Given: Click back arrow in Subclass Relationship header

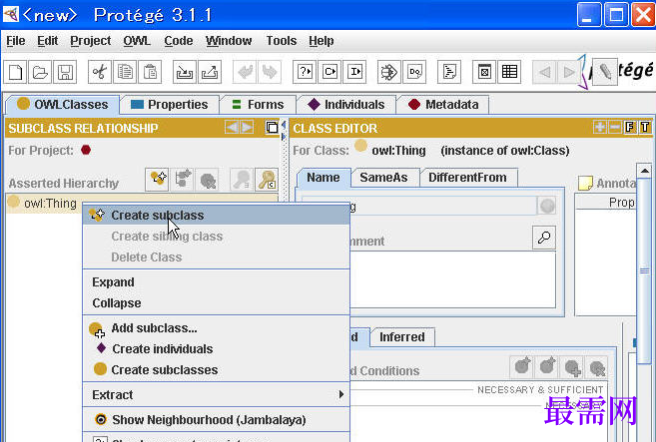Looking at the screenshot, I should [231, 127].
